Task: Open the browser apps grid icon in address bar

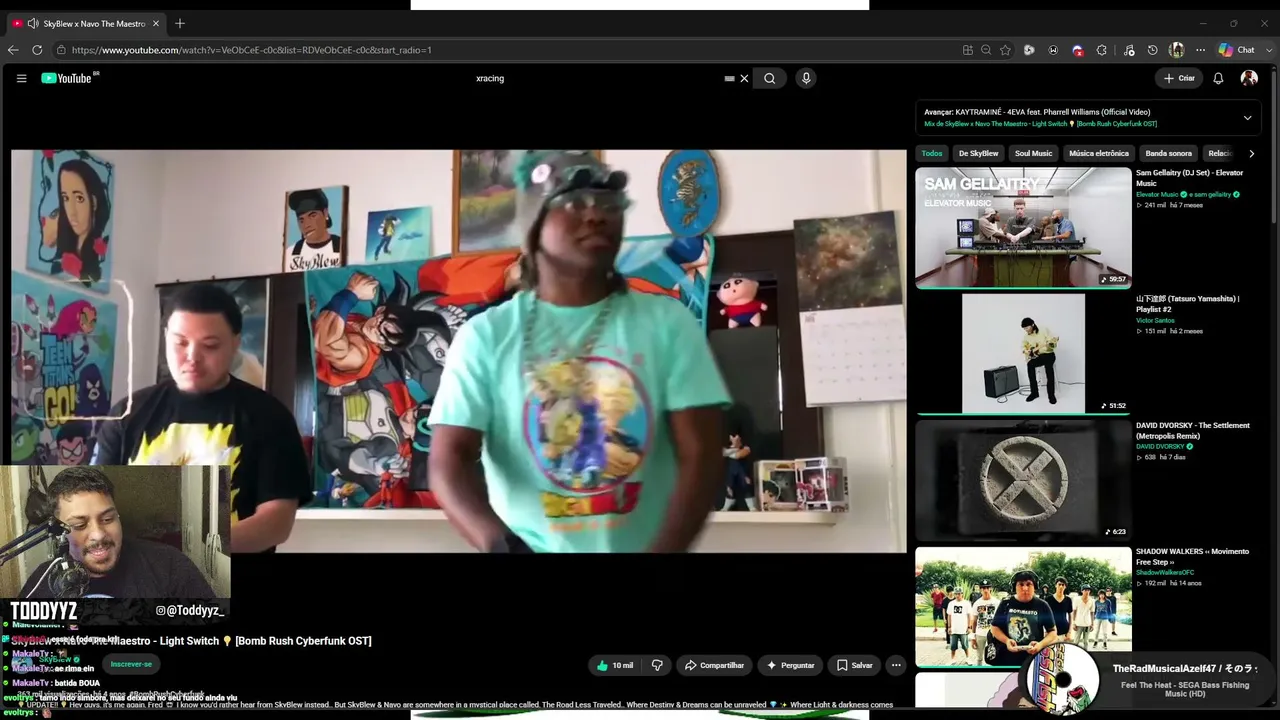Action: 967,50
